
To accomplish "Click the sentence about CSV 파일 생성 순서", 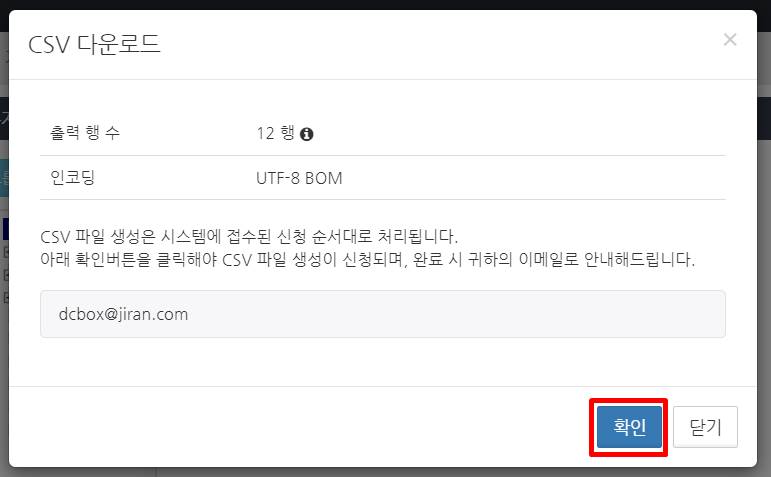I will [249, 237].
